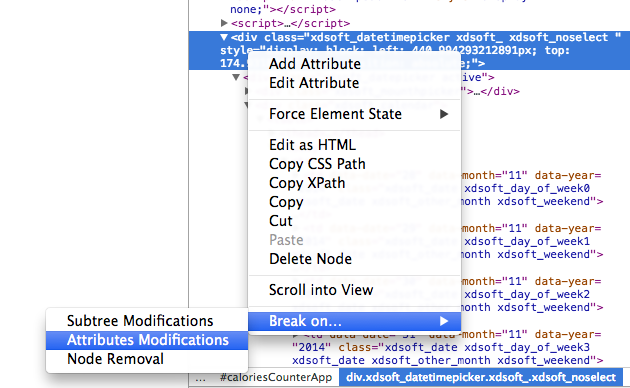Select Scroll into View
The height and width of the screenshot is (388, 630).
coord(321,290)
